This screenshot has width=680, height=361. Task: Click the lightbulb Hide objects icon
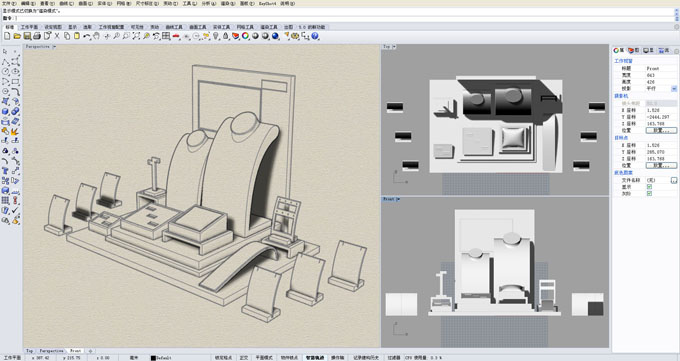coord(216,36)
